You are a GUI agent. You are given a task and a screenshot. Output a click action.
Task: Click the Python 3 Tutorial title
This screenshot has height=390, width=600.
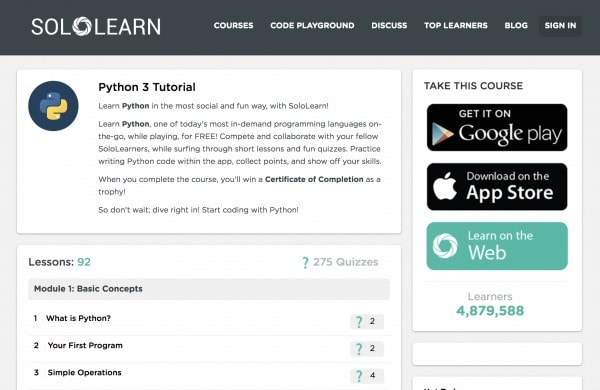point(147,87)
